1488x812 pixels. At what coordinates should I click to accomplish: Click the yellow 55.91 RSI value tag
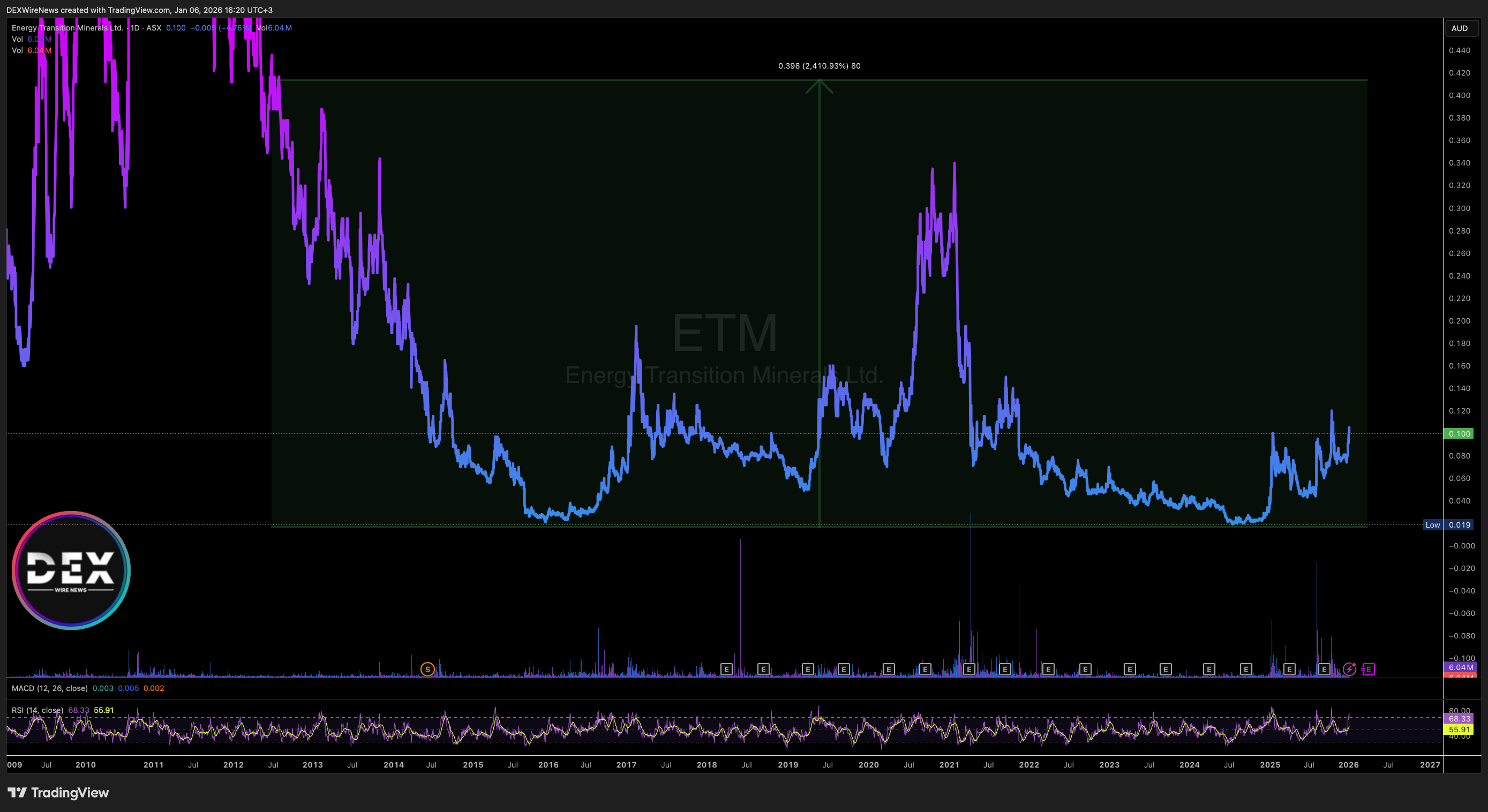pos(1459,730)
